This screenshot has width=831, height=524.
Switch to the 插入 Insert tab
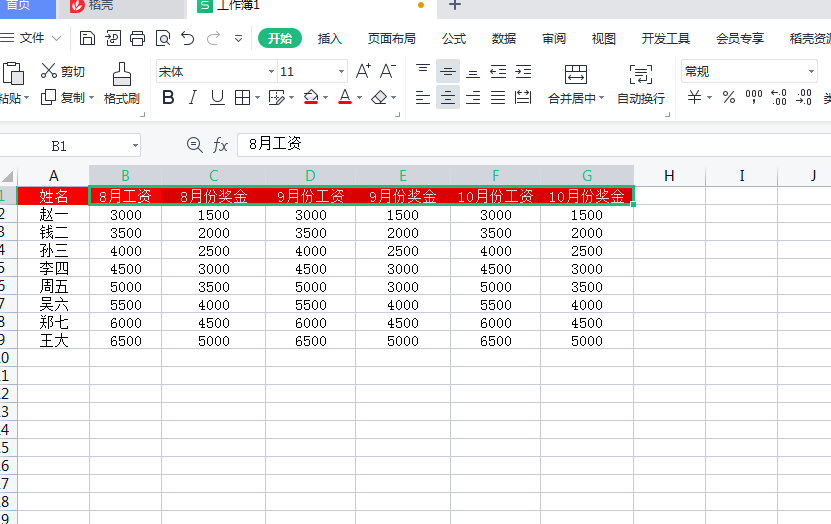coord(330,39)
